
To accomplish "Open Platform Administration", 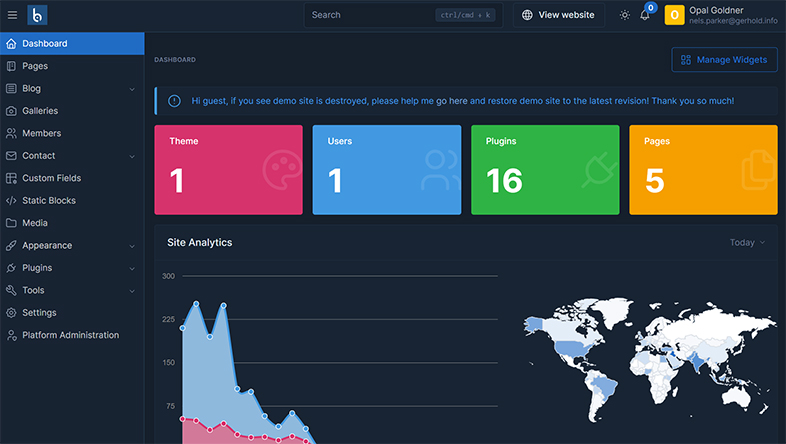I will [72, 335].
